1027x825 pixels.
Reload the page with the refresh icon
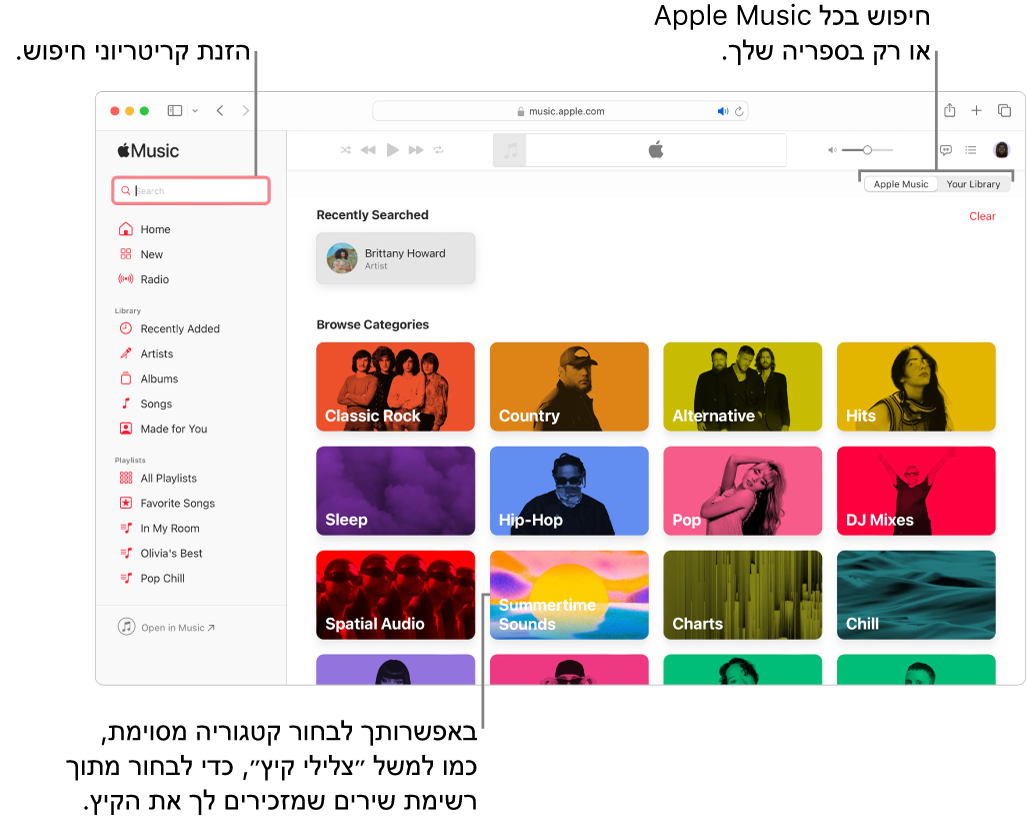point(739,111)
